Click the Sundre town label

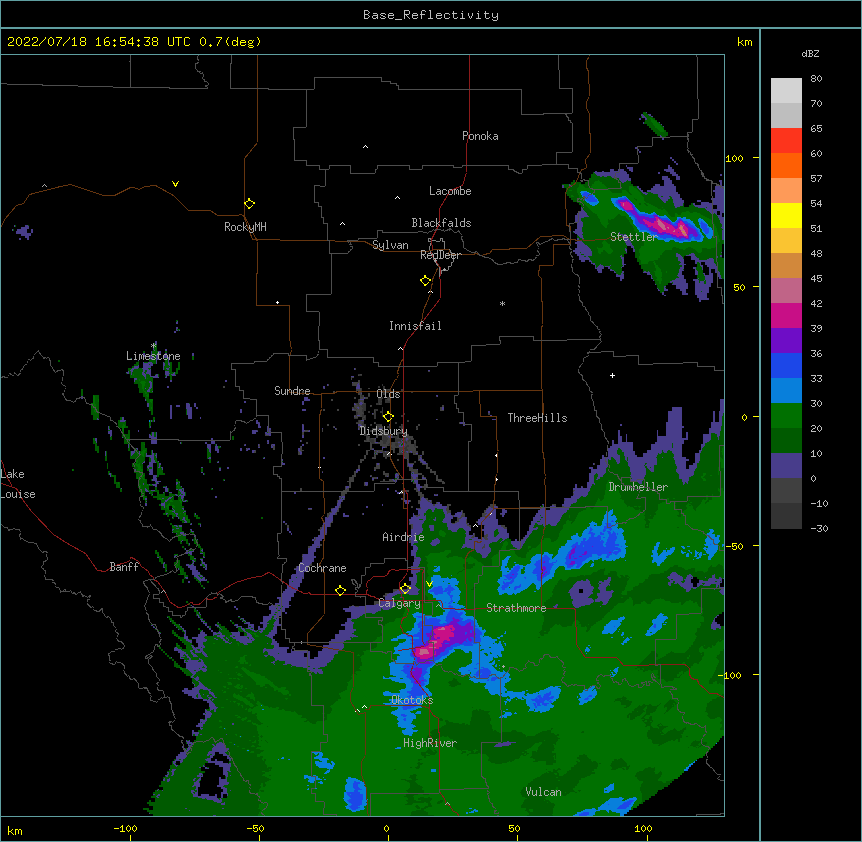292,391
